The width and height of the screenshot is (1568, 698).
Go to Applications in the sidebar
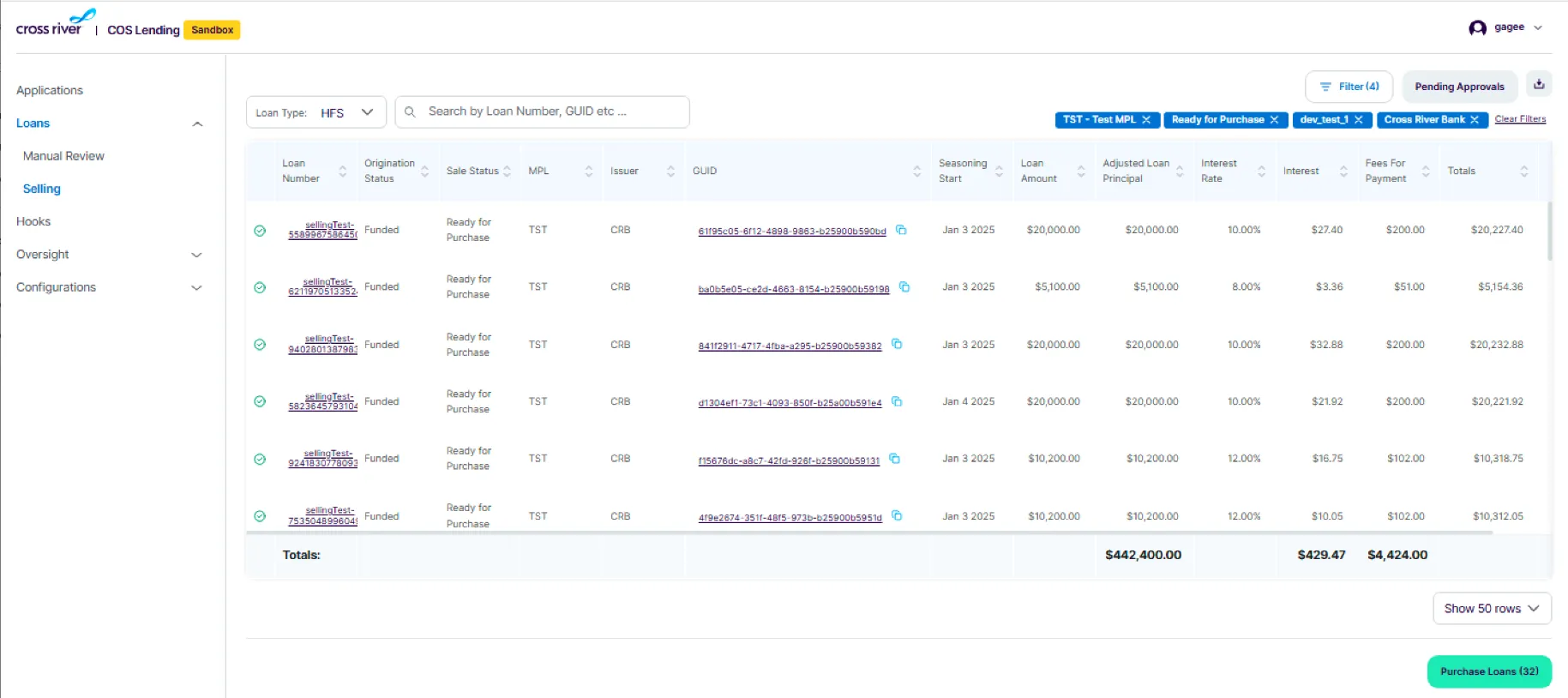(x=50, y=90)
